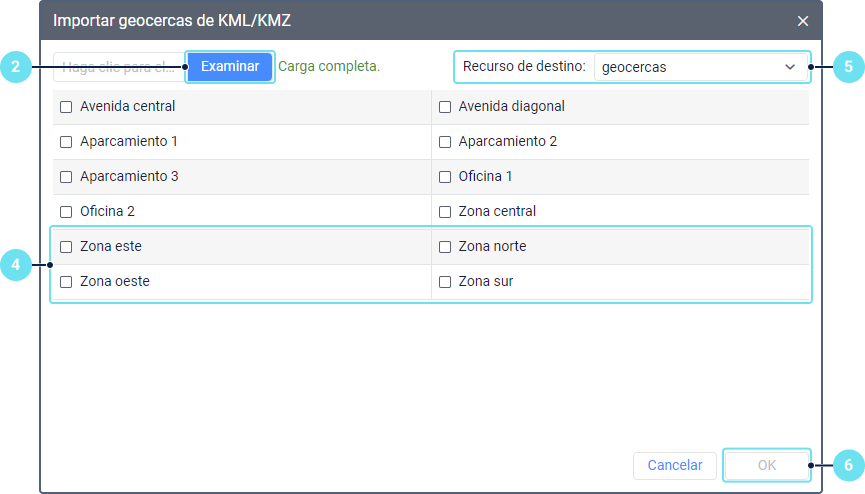This screenshot has height=494, width=865.
Task: Click the file path input field
Action: [118, 67]
